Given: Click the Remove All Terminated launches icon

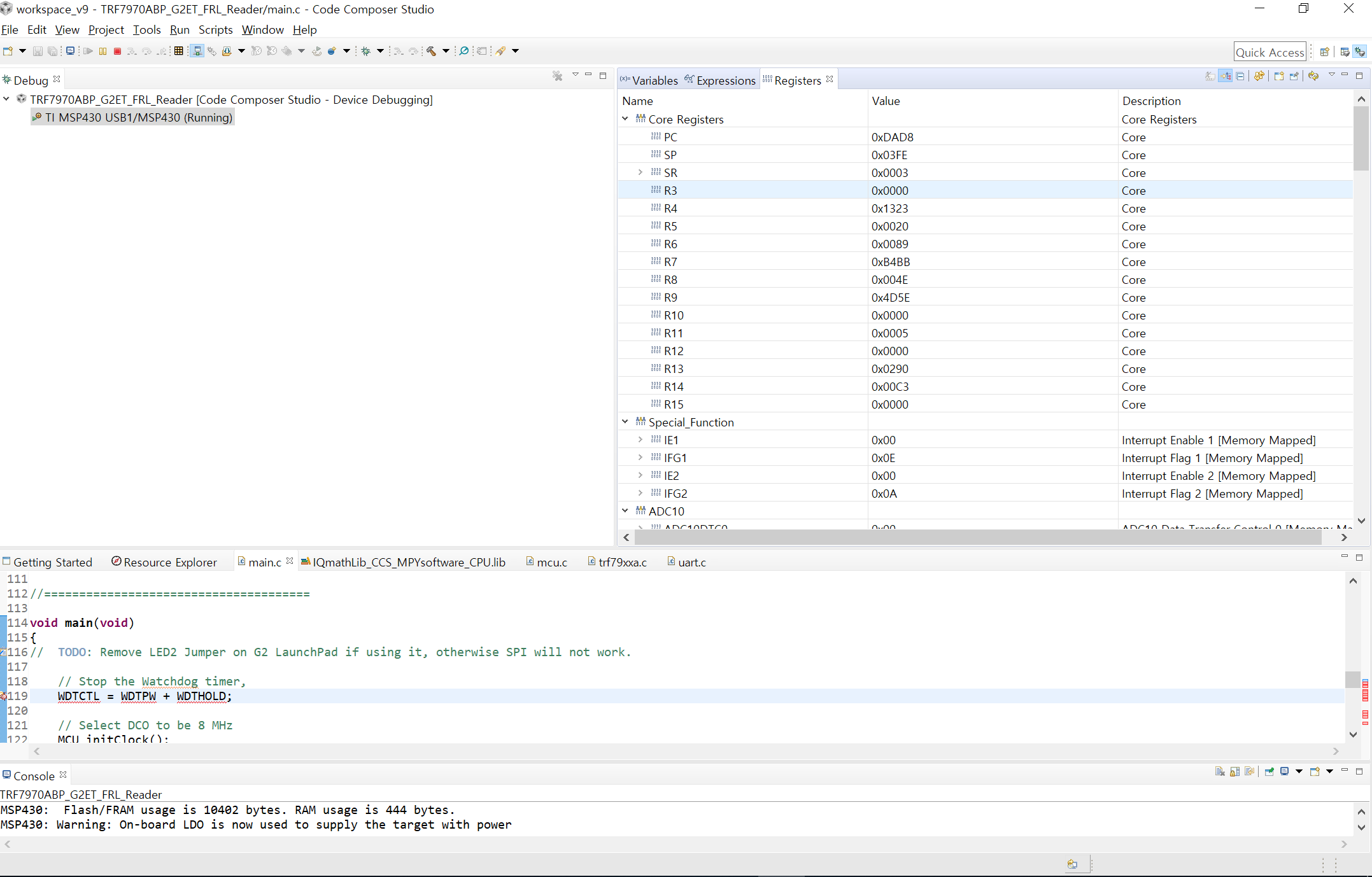Looking at the screenshot, I should click(x=558, y=76).
